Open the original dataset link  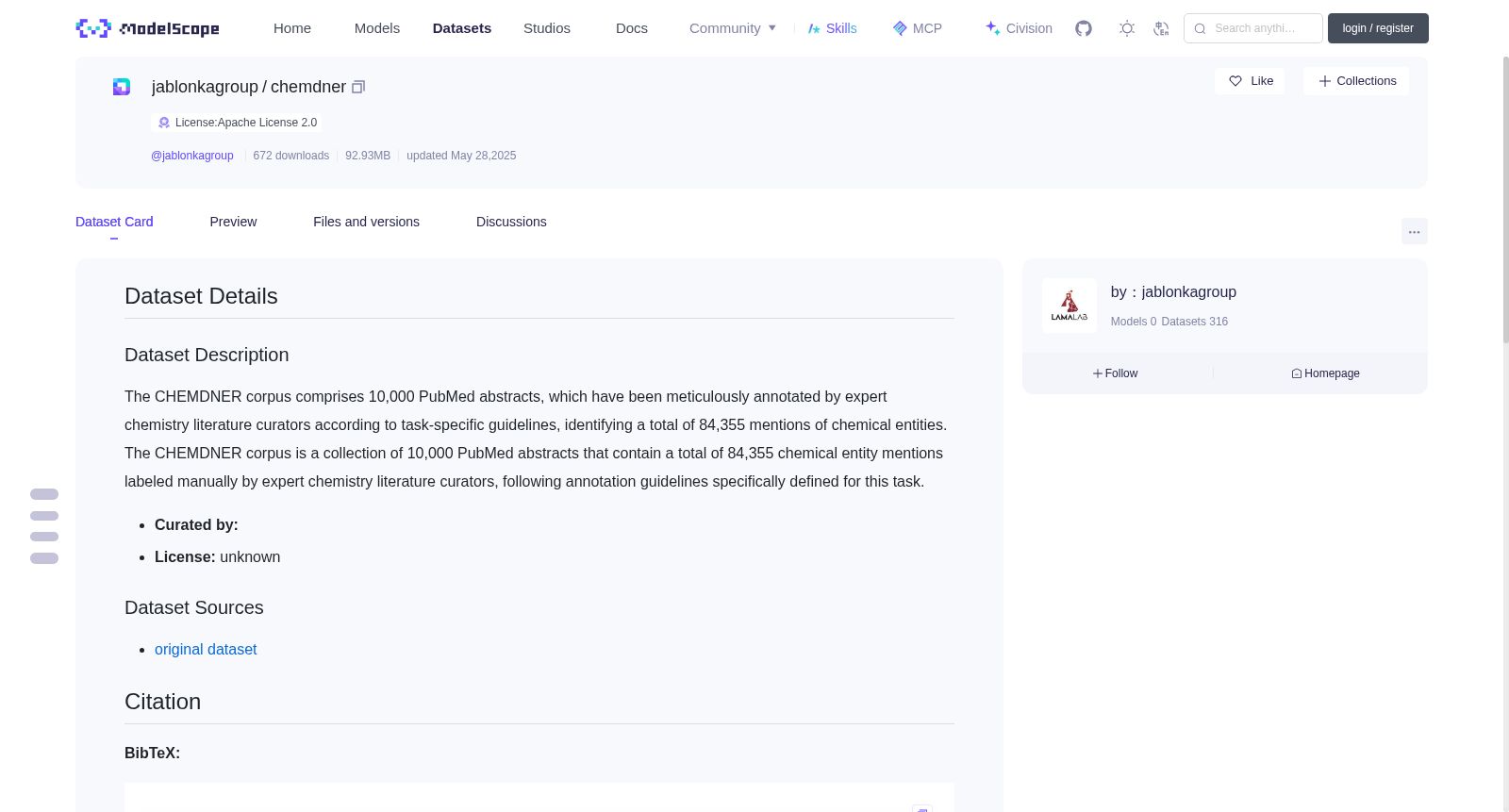pyautogui.click(x=206, y=649)
